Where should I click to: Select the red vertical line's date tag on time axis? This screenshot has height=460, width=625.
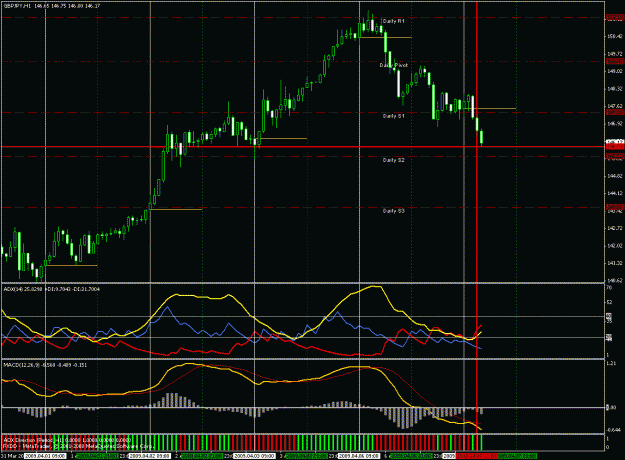pos(477,456)
